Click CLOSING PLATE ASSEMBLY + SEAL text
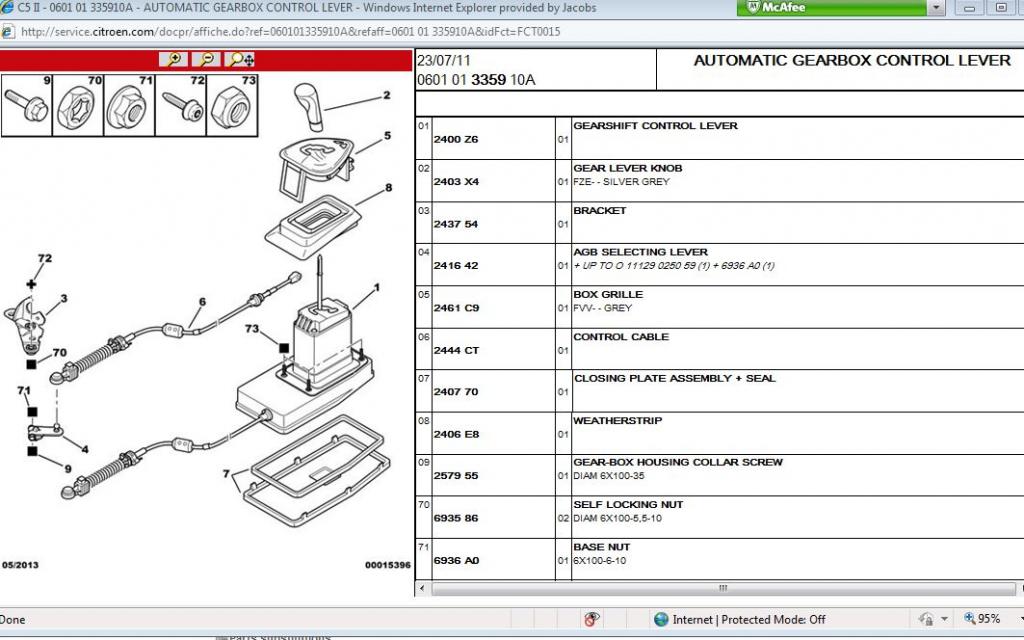 675,378
